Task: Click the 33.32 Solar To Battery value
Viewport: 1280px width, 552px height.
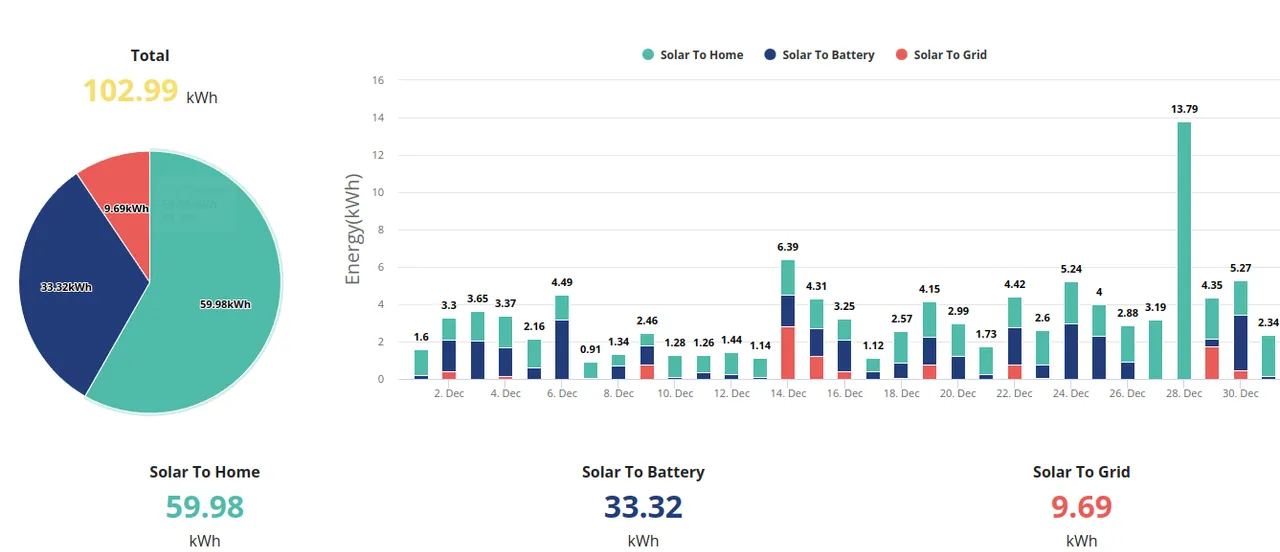Action: 643,507
